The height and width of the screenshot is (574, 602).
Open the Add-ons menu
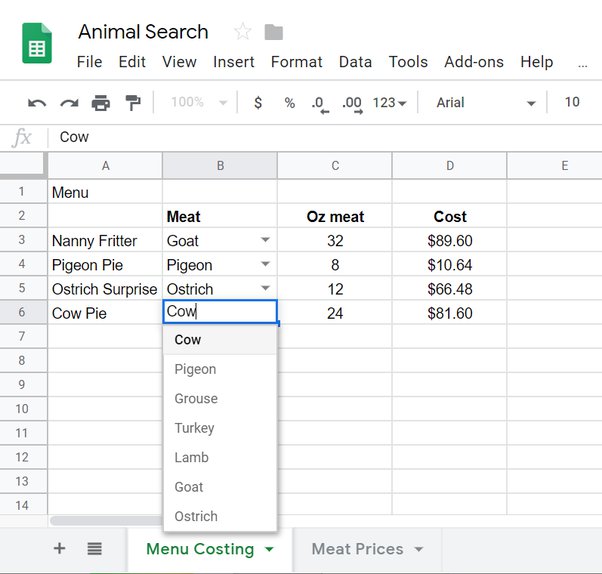coord(474,62)
